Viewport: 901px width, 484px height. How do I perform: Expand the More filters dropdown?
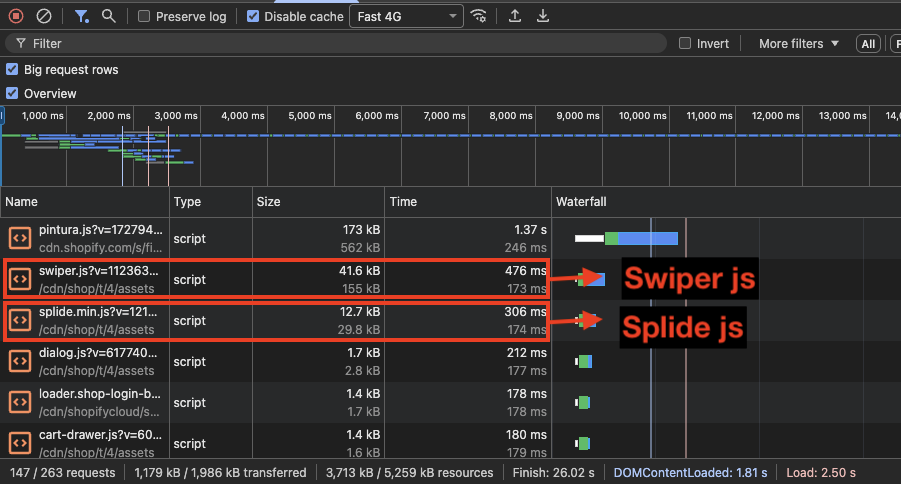(797, 44)
